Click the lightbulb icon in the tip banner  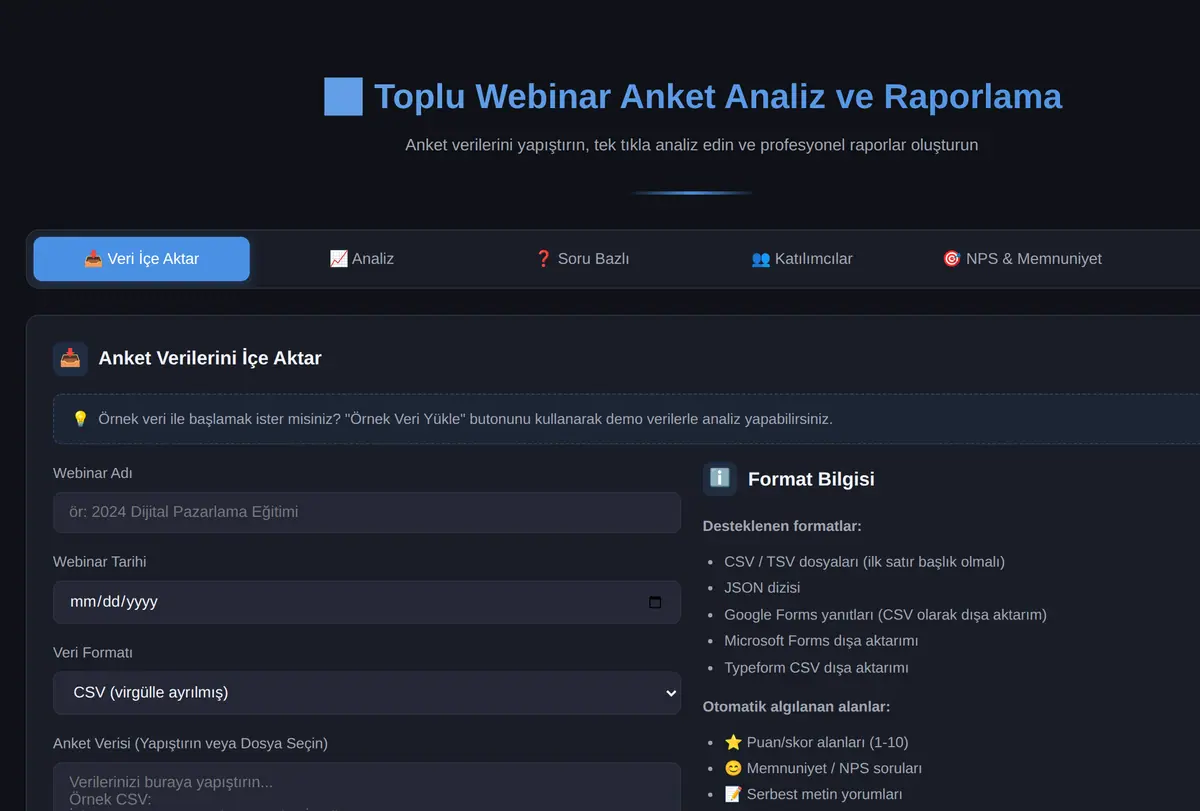[81, 419]
